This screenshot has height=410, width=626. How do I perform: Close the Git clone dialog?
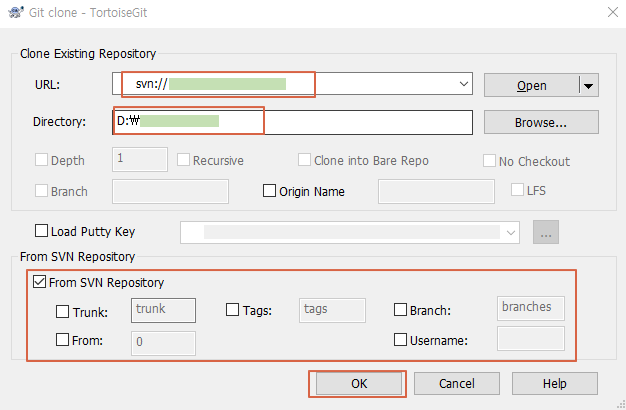(x=612, y=12)
